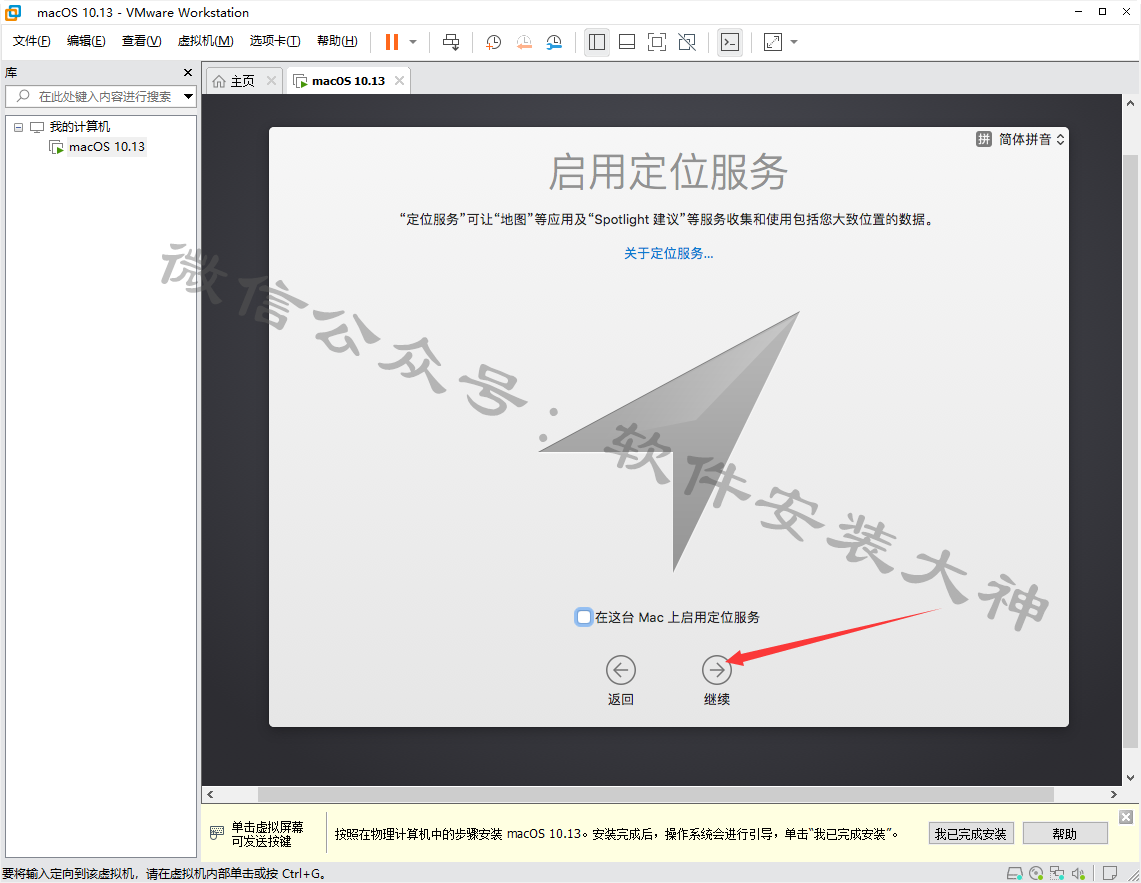Open the stretch mode dropdown arrow
The width and height of the screenshot is (1141, 883).
[794, 42]
